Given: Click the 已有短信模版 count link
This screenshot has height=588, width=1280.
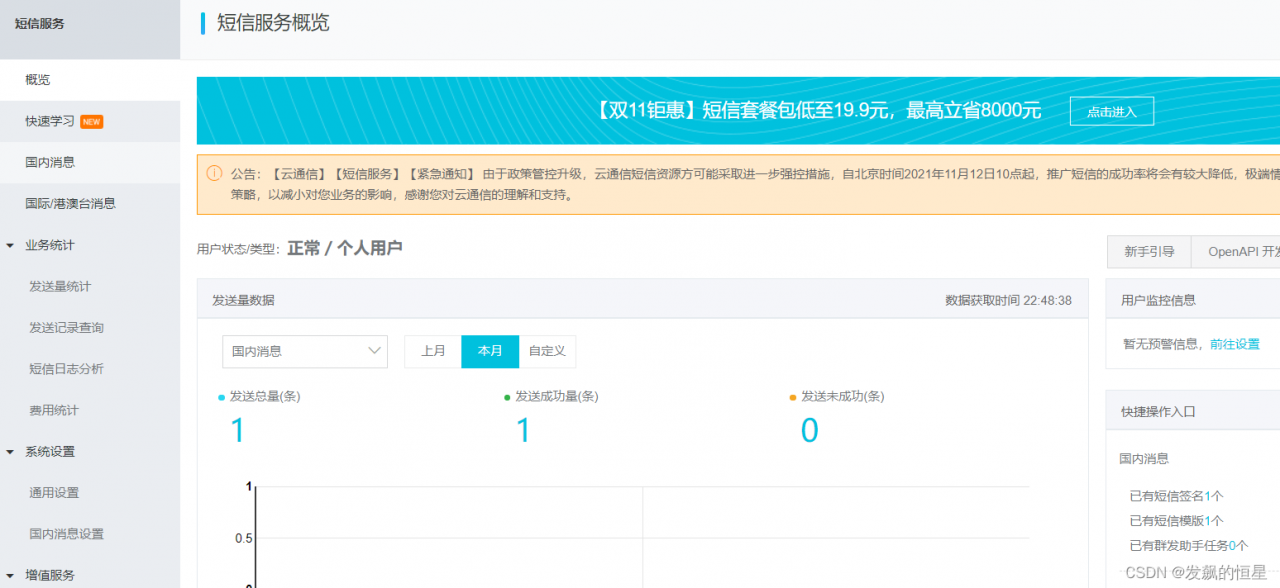Looking at the screenshot, I should click(1208, 521).
